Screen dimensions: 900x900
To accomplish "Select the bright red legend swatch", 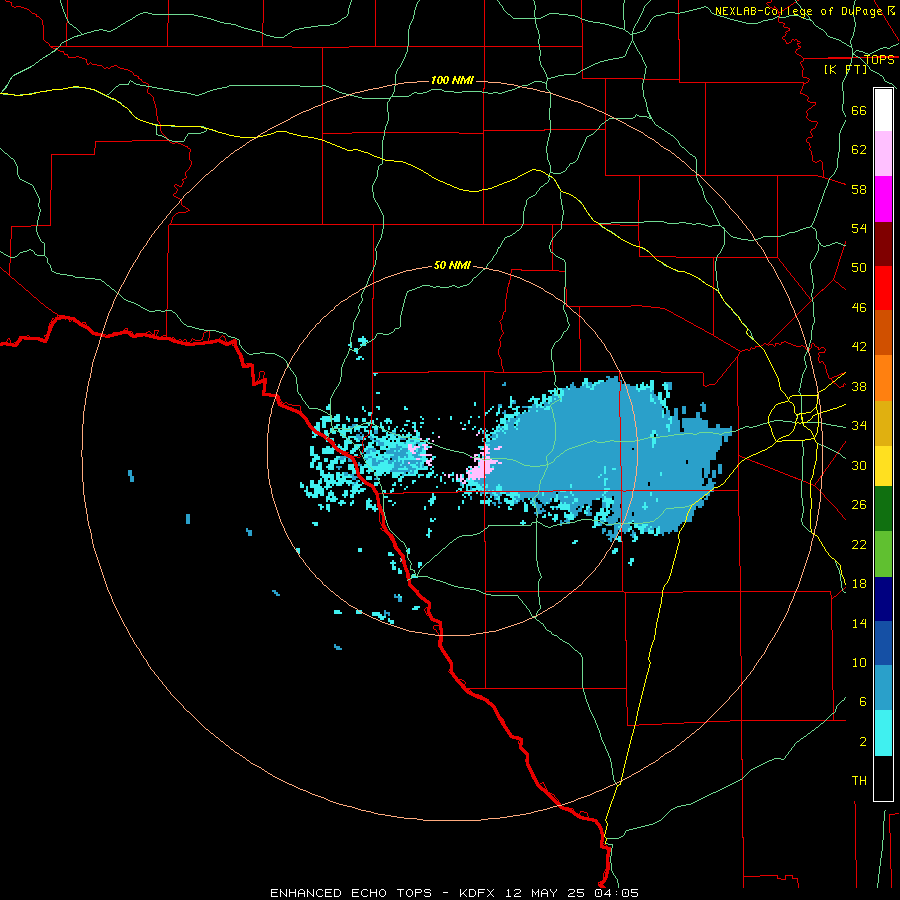I will pyautogui.click(x=883, y=288).
